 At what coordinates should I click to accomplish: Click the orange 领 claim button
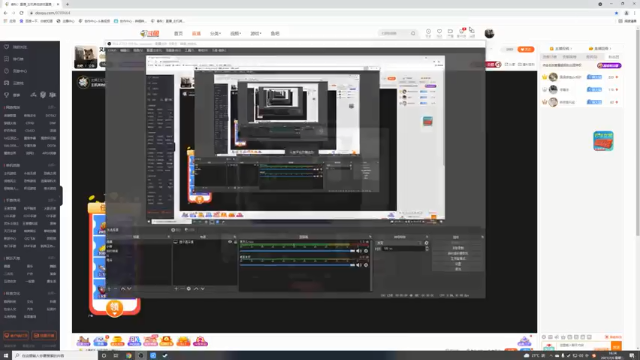(x=115, y=308)
